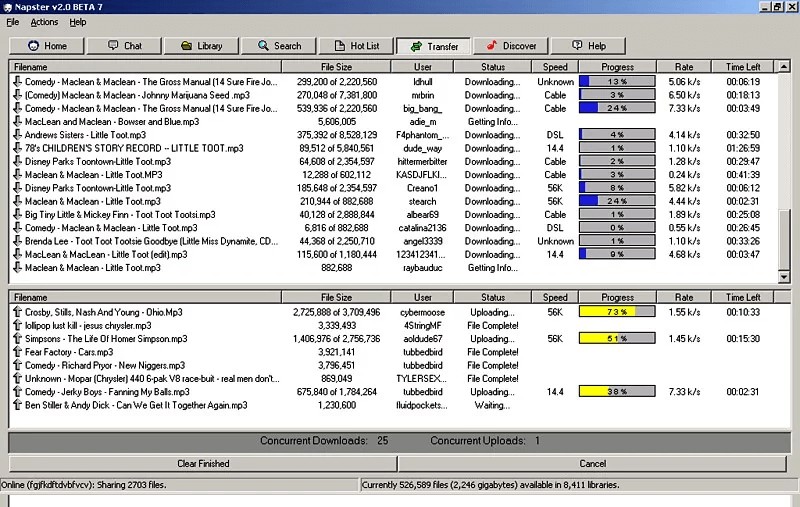Click the 73% yellow upload progress bar
The width and height of the screenshot is (800, 507).
tap(617, 312)
